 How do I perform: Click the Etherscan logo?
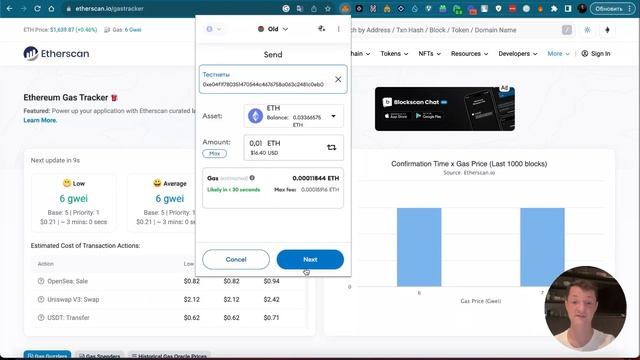[56, 53]
